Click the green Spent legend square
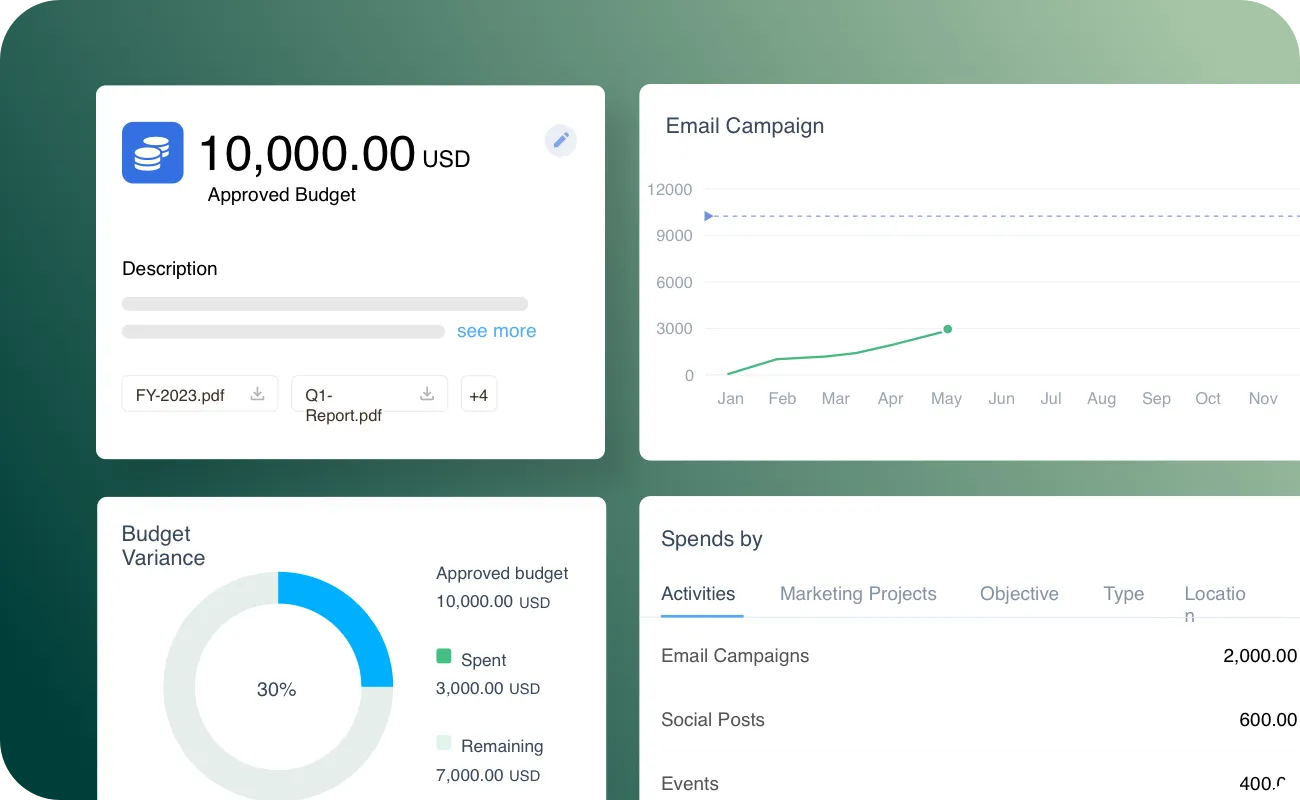 click(x=444, y=657)
